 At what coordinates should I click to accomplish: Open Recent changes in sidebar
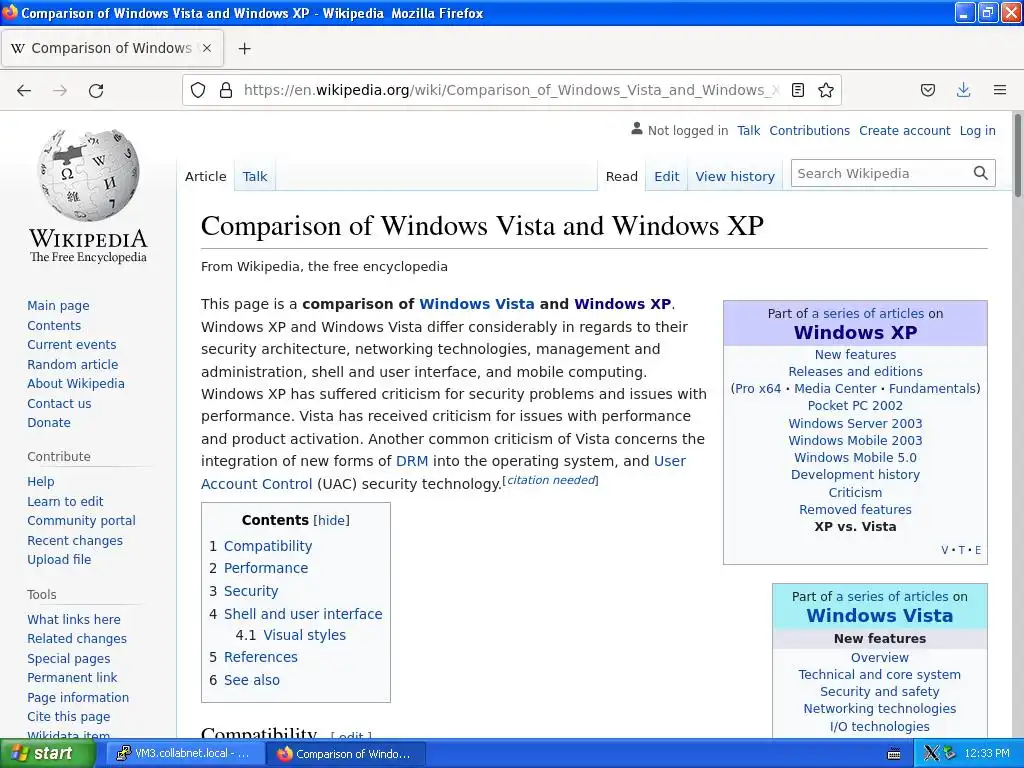coord(75,541)
